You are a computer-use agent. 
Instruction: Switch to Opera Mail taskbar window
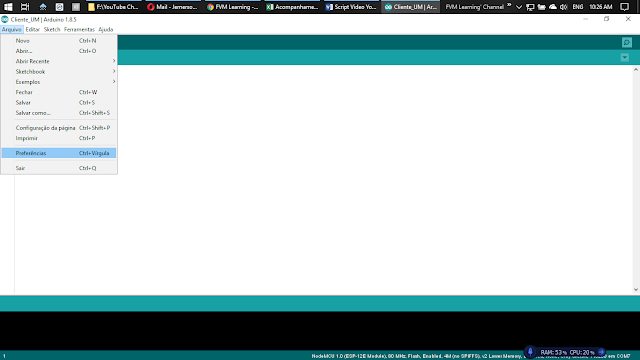point(173,7)
